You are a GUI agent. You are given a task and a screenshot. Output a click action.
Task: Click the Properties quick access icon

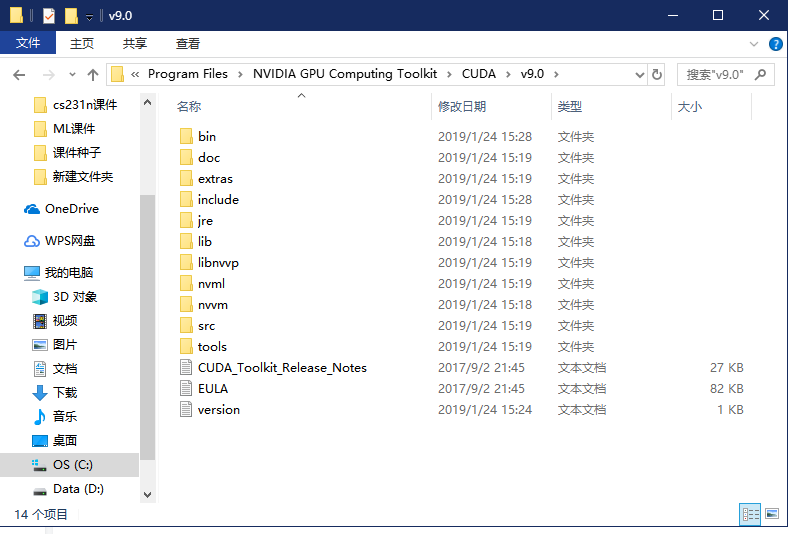click(49, 16)
